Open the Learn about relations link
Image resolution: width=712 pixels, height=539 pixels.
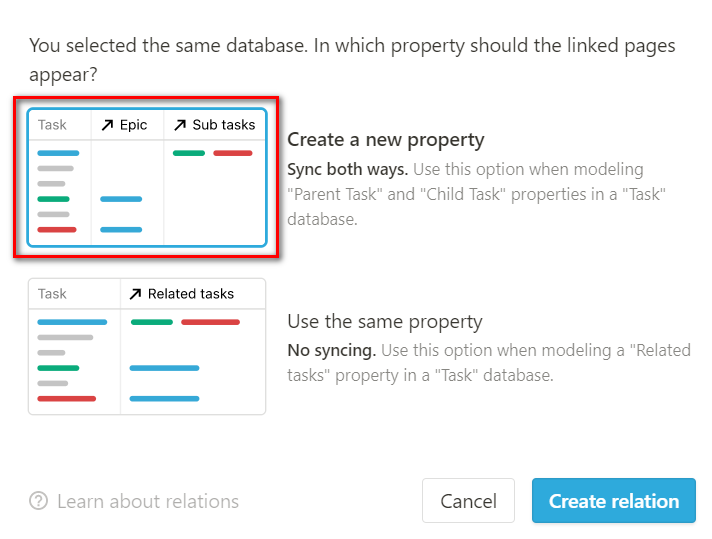[x=148, y=501]
